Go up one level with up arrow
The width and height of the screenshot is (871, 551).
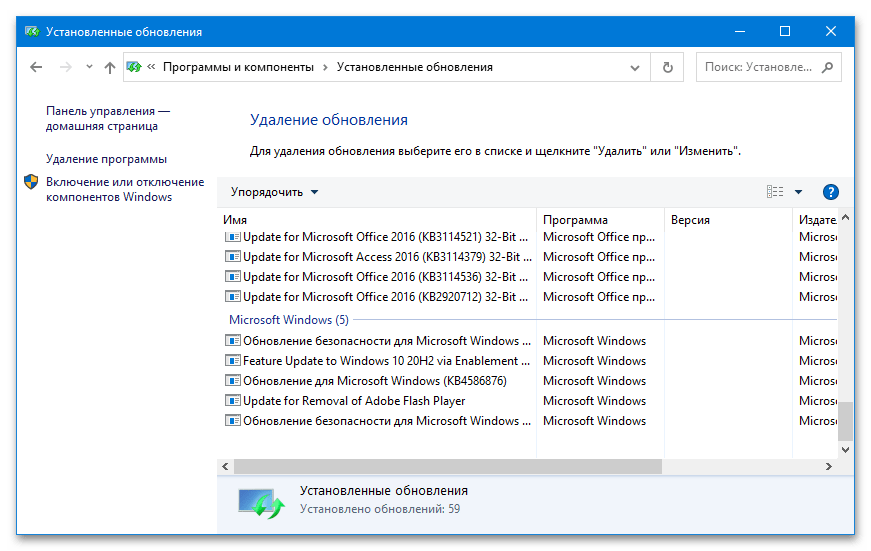tap(109, 67)
